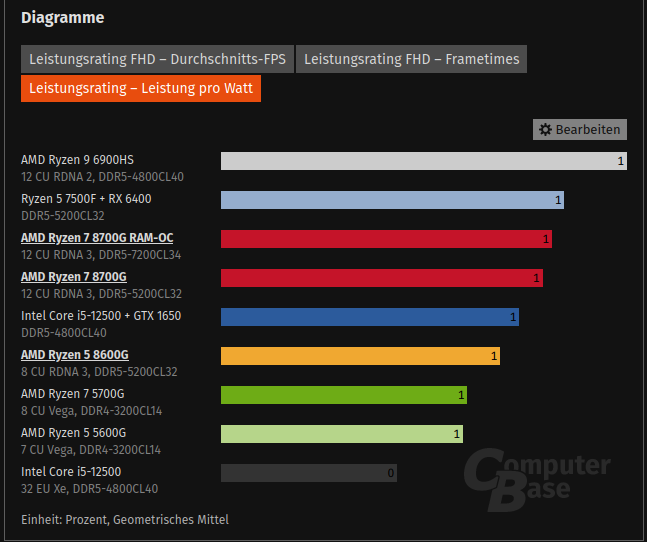Open the AMD Ryzen 7 8700G RAM-OC link
The width and height of the screenshot is (647, 542).
pyautogui.click(x=97, y=238)
